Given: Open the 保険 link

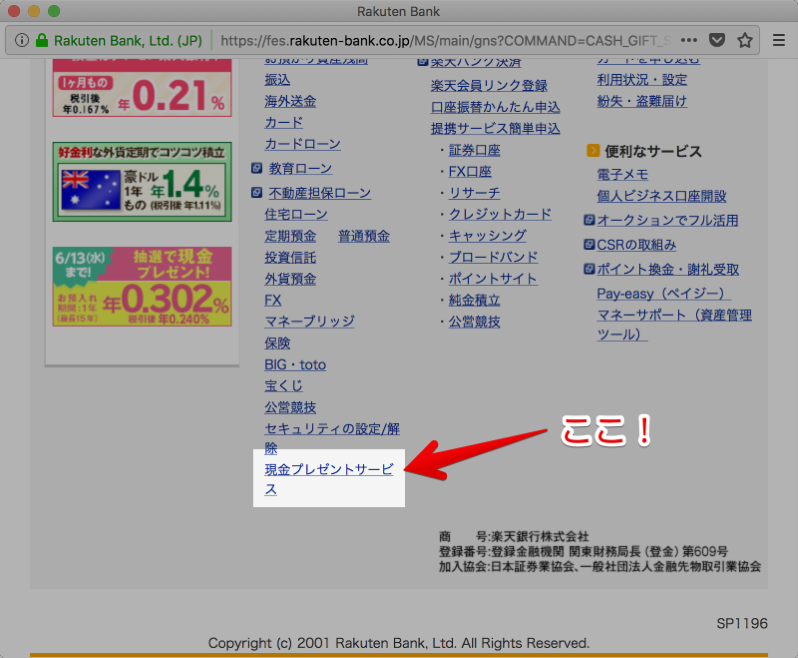Looking at the screenshot, I should click(277, 343).
